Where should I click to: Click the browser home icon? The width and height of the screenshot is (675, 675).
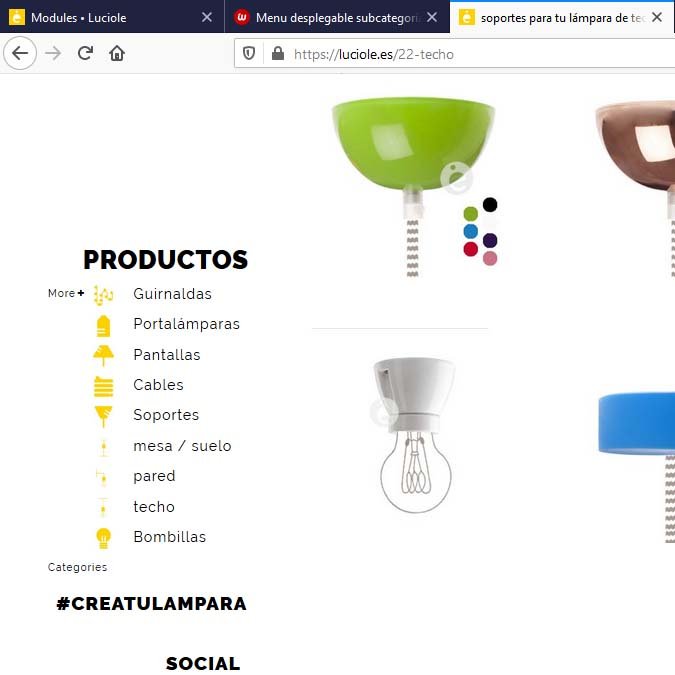(x=117, y=53)
